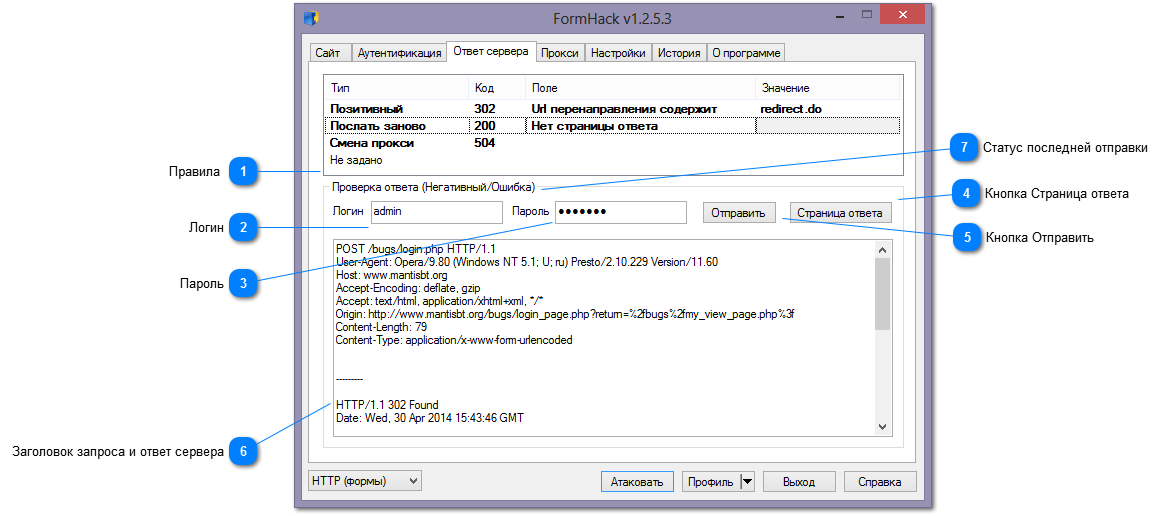Select the Смена прокси rule row
The height and width of the screenshot is (516, 1164).
pyautogui.click(x=372, y=143)
